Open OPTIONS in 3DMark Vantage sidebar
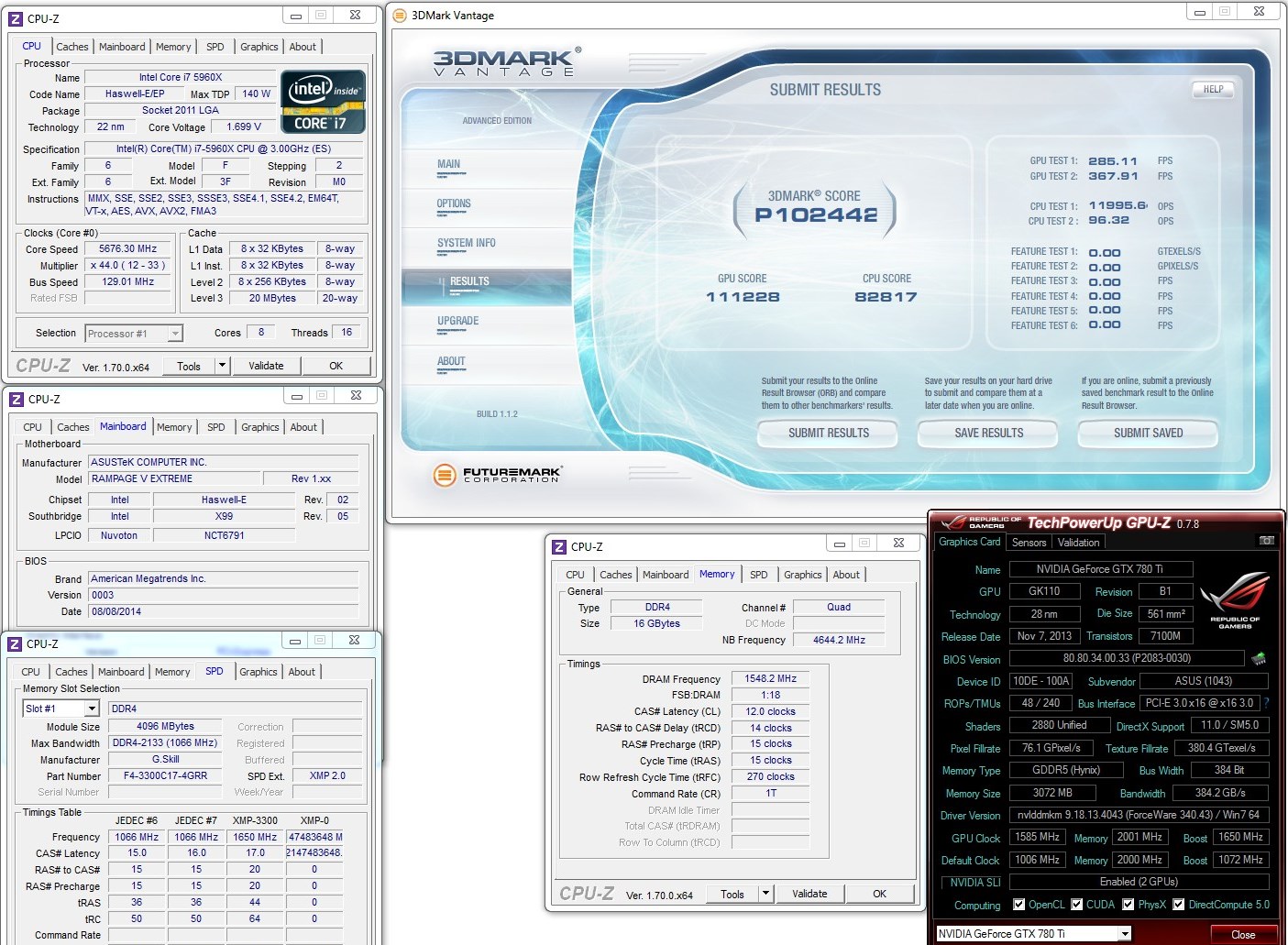The image size is (1288, 945). pos(454,203)
